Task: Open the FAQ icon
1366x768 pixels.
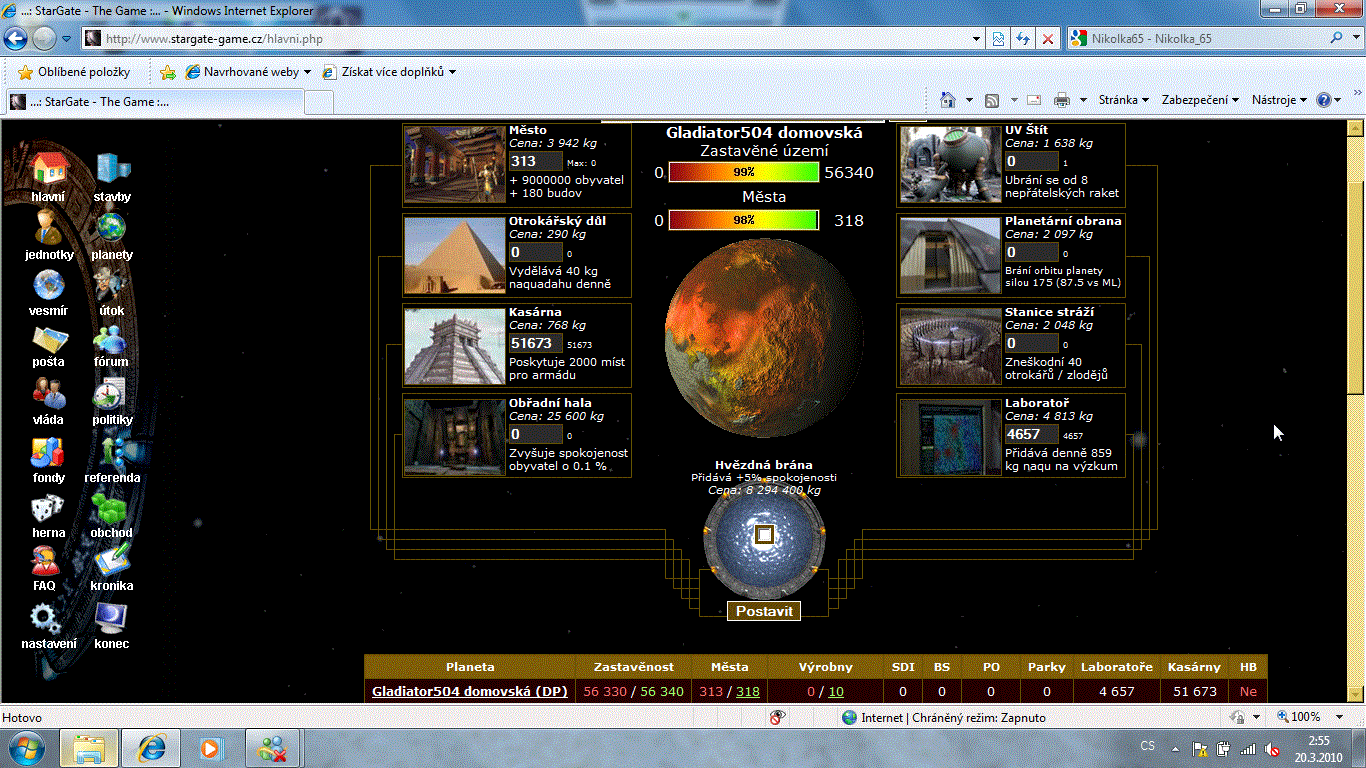Action: click(45, 562)
